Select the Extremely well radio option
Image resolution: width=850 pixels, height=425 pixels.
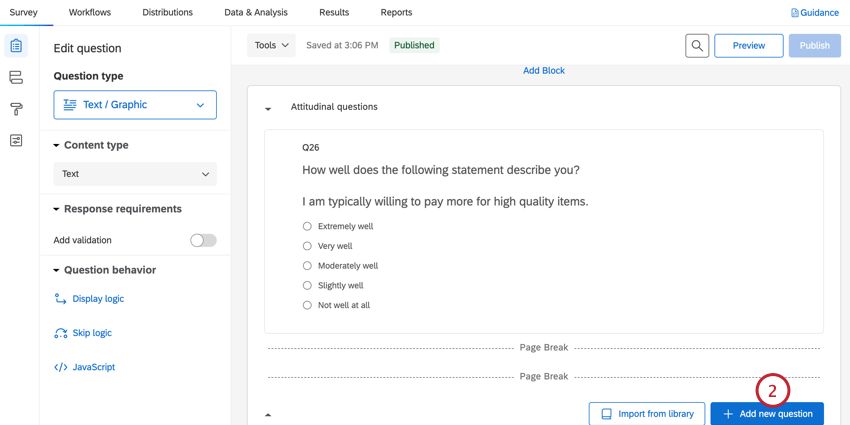point(307,226)
